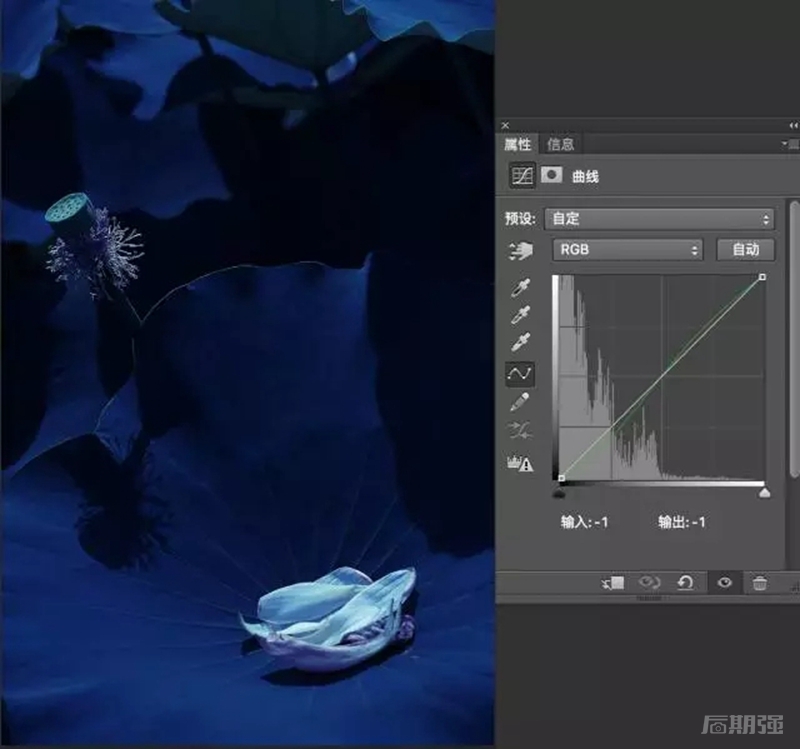Open the 预设 preset dropdown
The width and height of the screenshot is (800, 749).
point(659,219)
